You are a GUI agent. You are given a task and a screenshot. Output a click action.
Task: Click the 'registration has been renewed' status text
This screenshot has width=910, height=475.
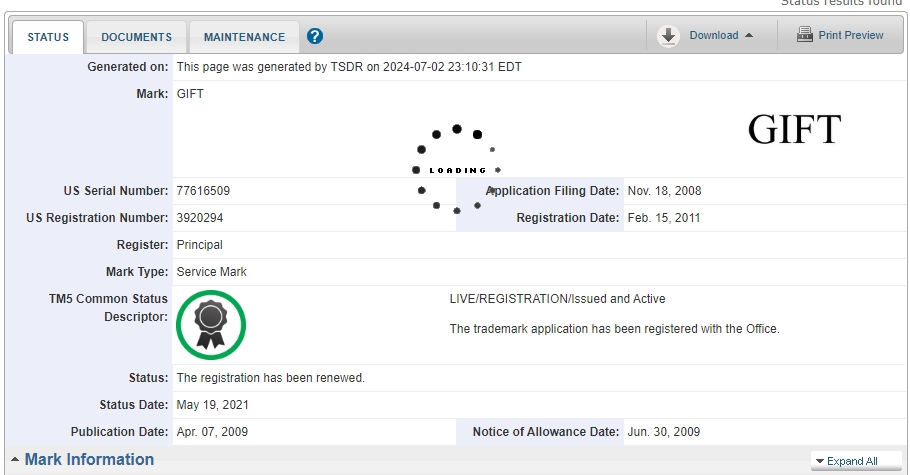pyautogui.click(x=270, y=378)
